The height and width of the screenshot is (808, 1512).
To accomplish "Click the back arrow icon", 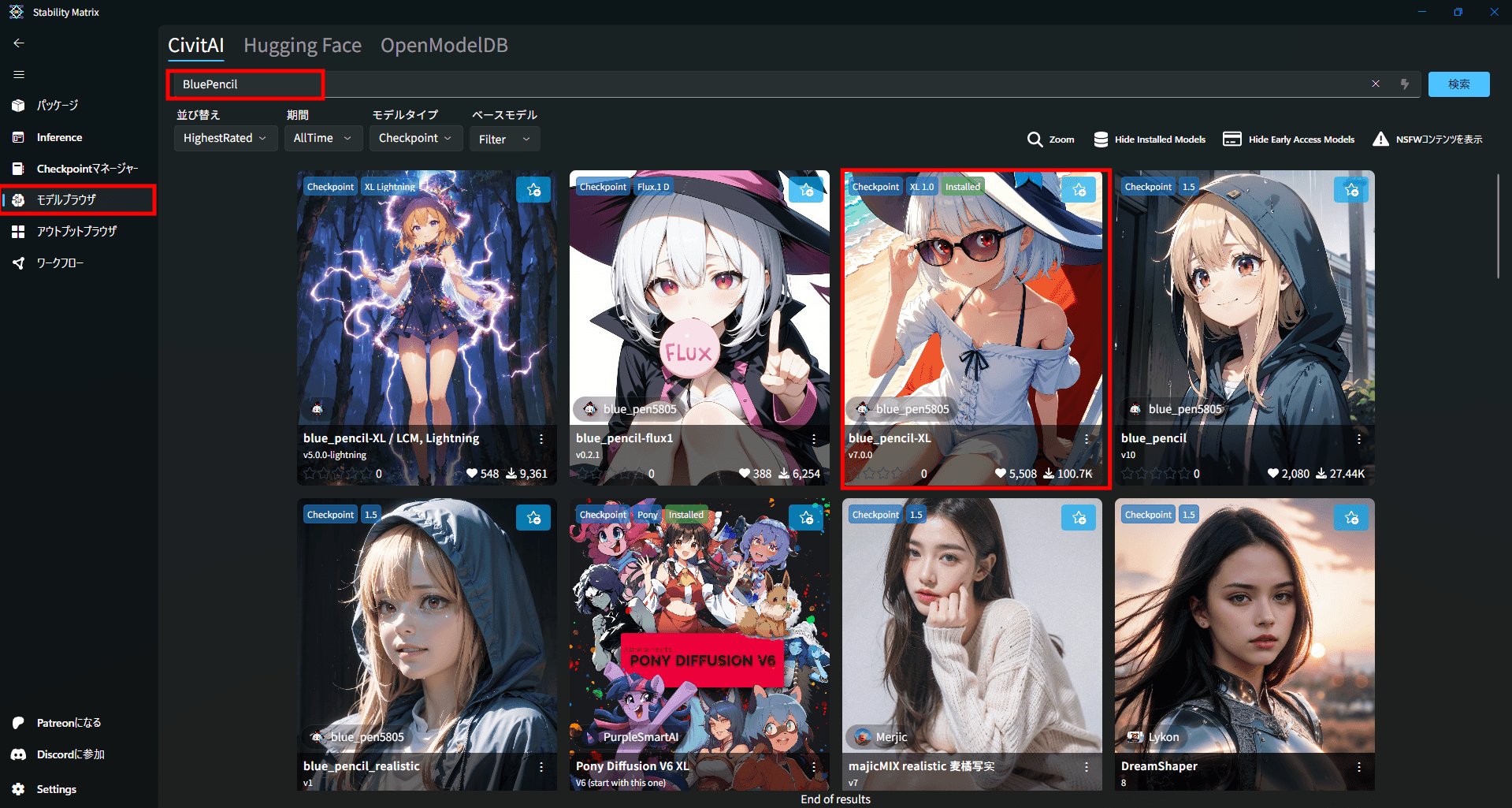I will click(19, 43).
